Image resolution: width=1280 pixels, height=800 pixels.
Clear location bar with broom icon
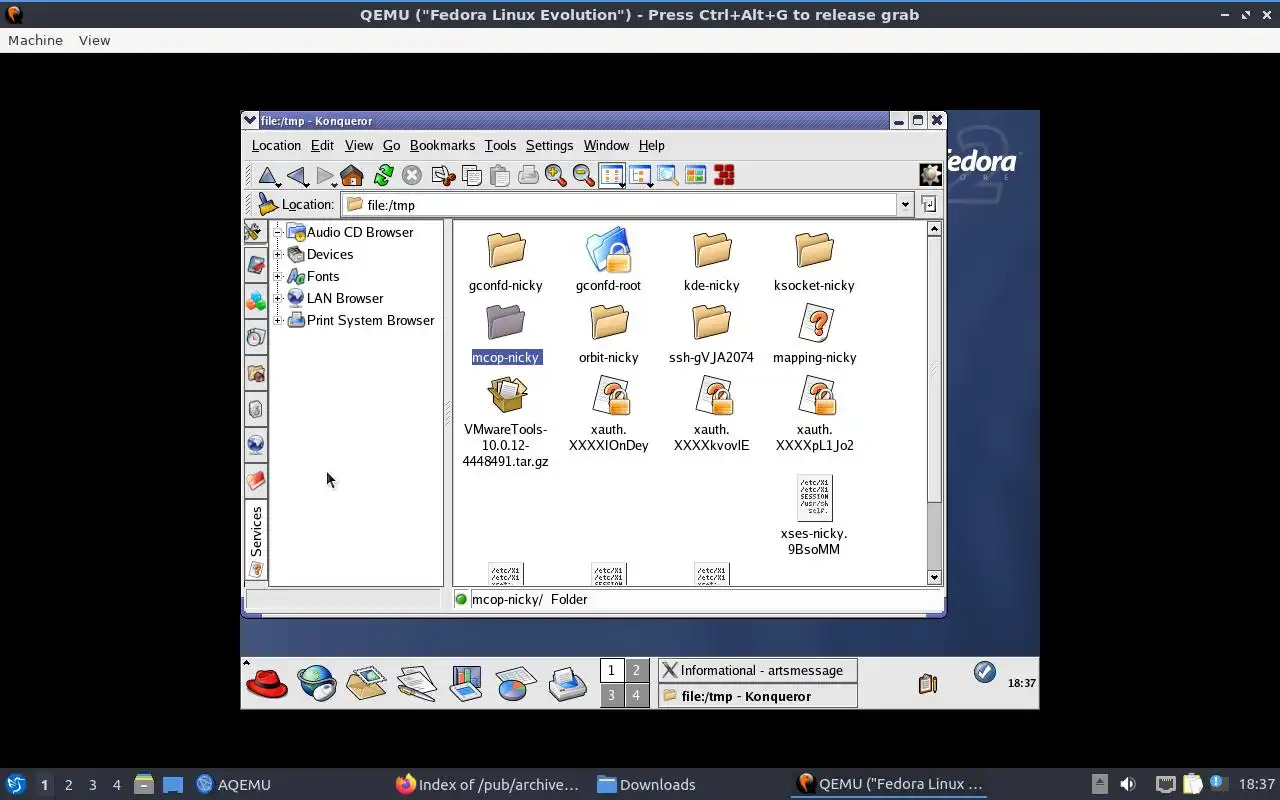267,204
